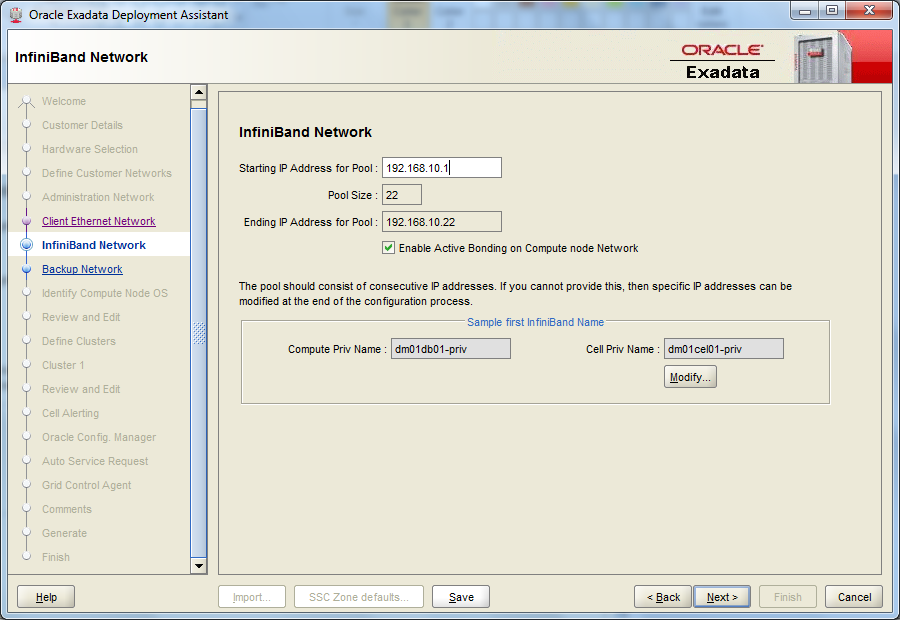Click the Ending IP Address for Pool field
This screenshot has height=622, width=900.
[x=442, y=221]
